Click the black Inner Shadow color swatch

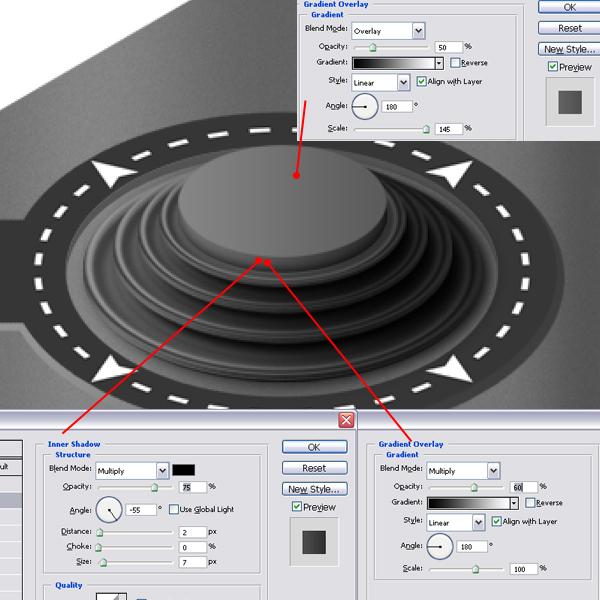(183, 470)
